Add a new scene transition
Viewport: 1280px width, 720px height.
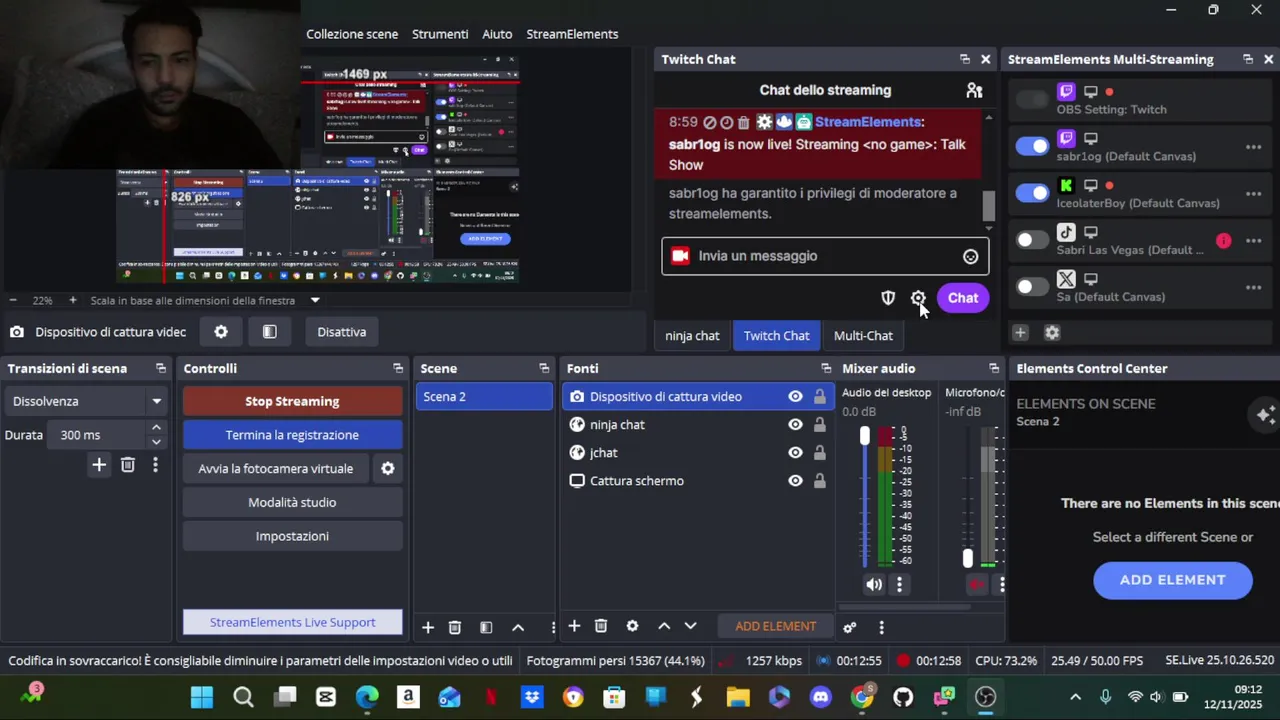pyautogui.click(x=99, y=464)
